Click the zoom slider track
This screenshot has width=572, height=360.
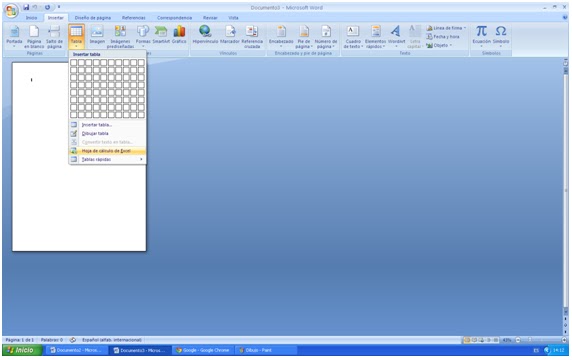tap(541, 340)
